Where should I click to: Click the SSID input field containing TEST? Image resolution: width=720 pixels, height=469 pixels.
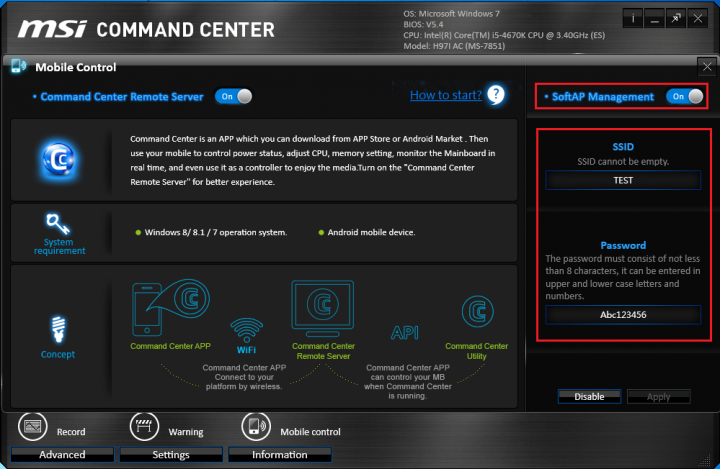click(623, 180)
